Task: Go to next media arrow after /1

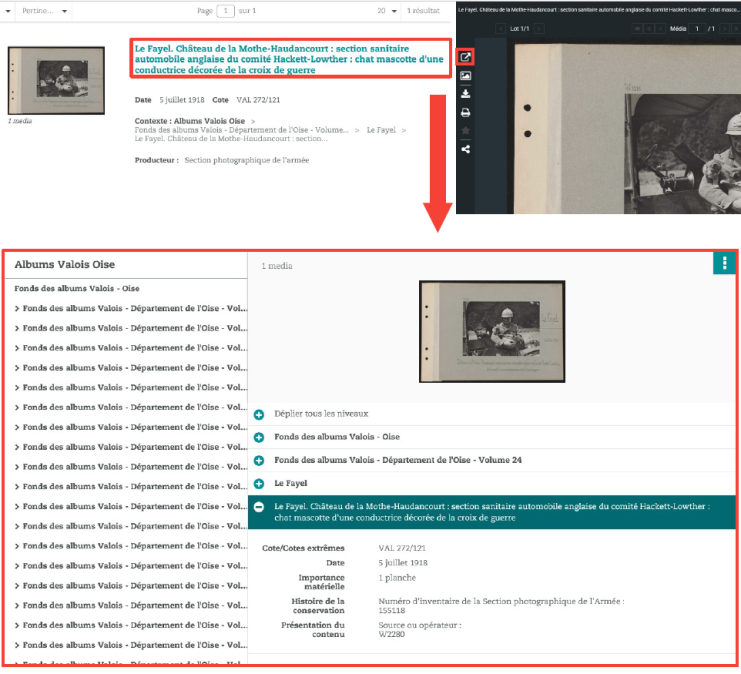Action: pyautogui.click(x=724, y=29)
